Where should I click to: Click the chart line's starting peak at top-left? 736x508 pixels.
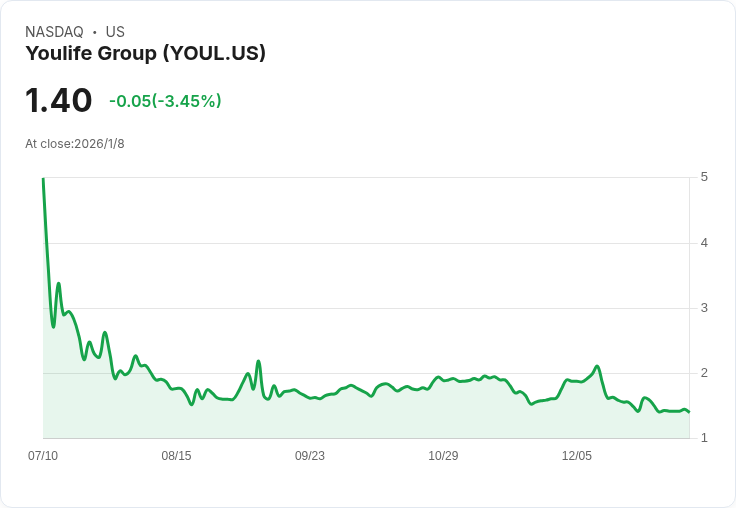(x=43, y=180)
